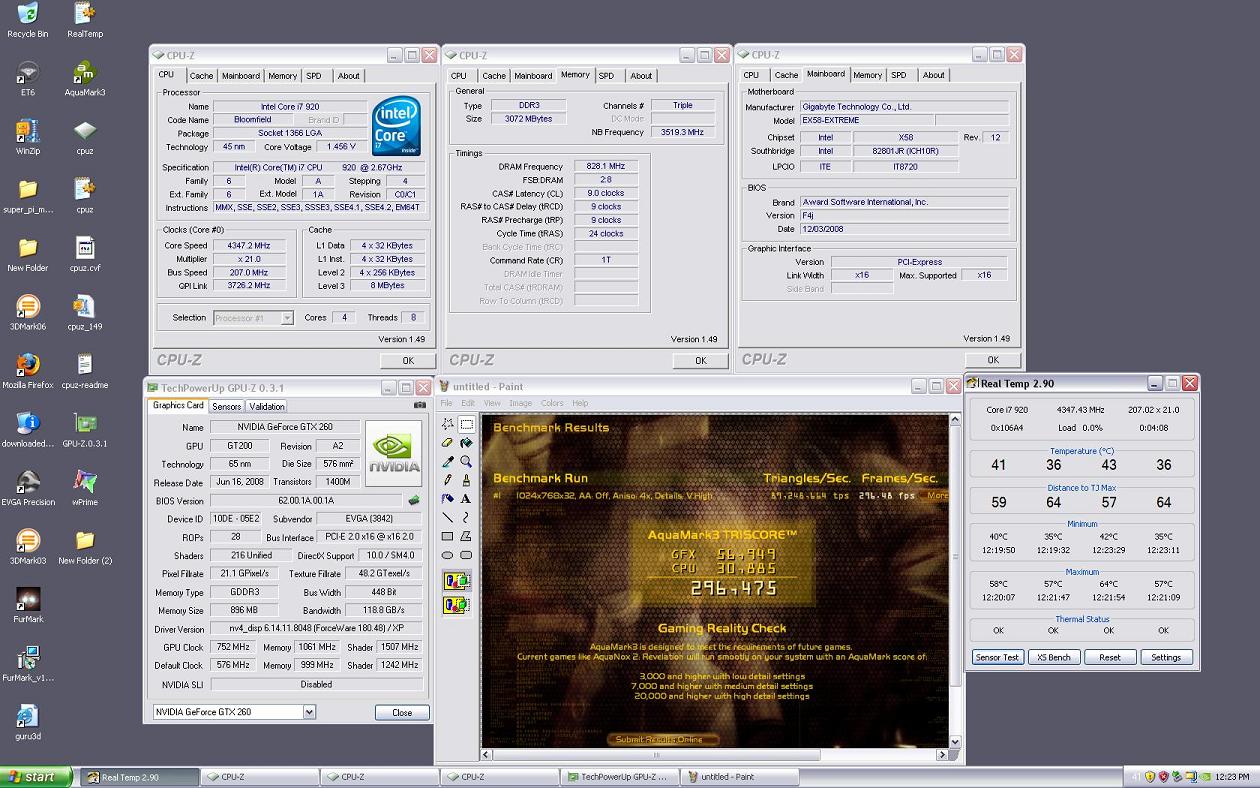This screenshot has width=1260, height=788.
Task: Click Reset in Real Temp
Action: tap(1110, 657)
